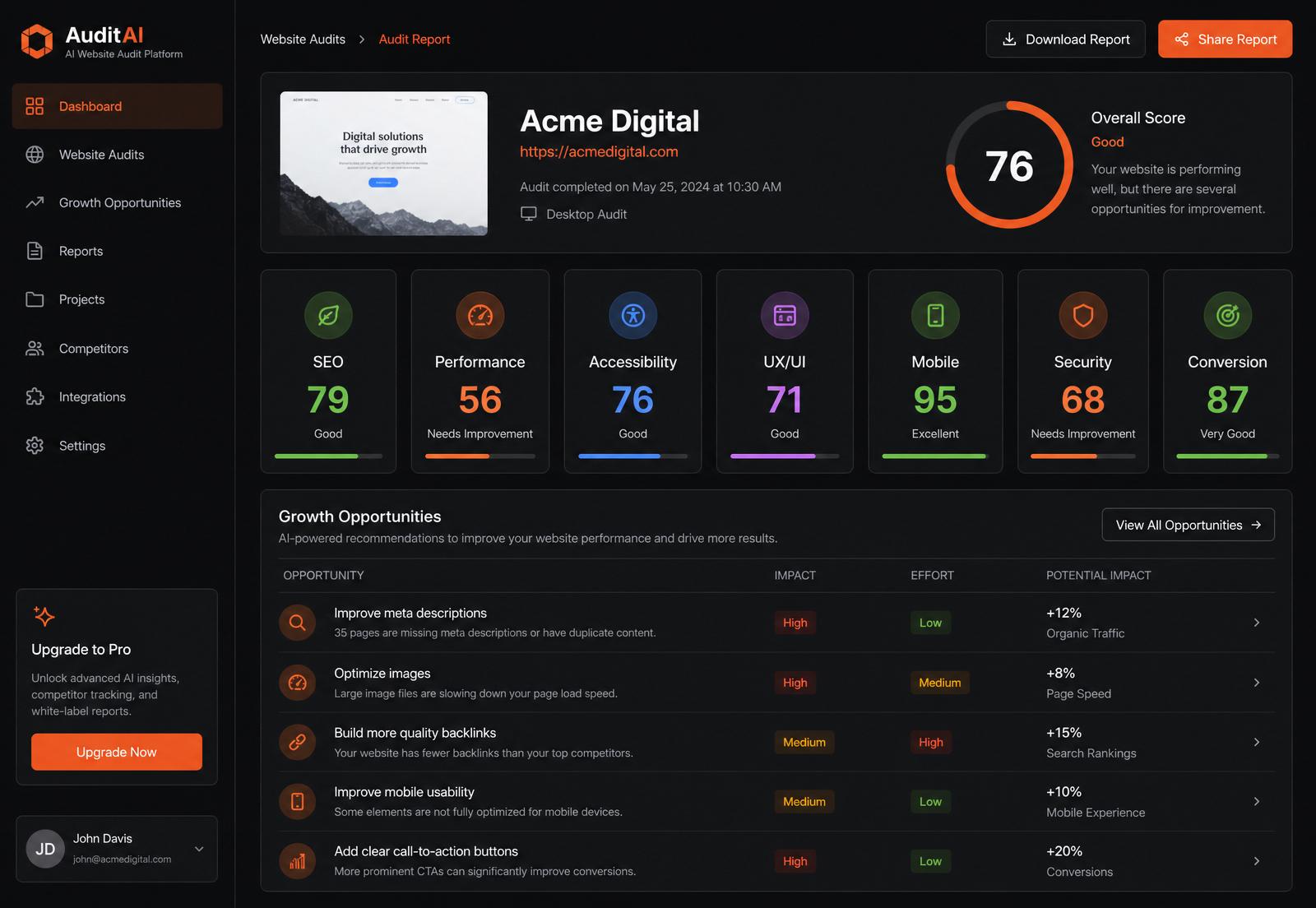The height and width of the screenshot is (908, 1316).
Task: Click the High effort badge for backlinks
Action: (930, 742)
